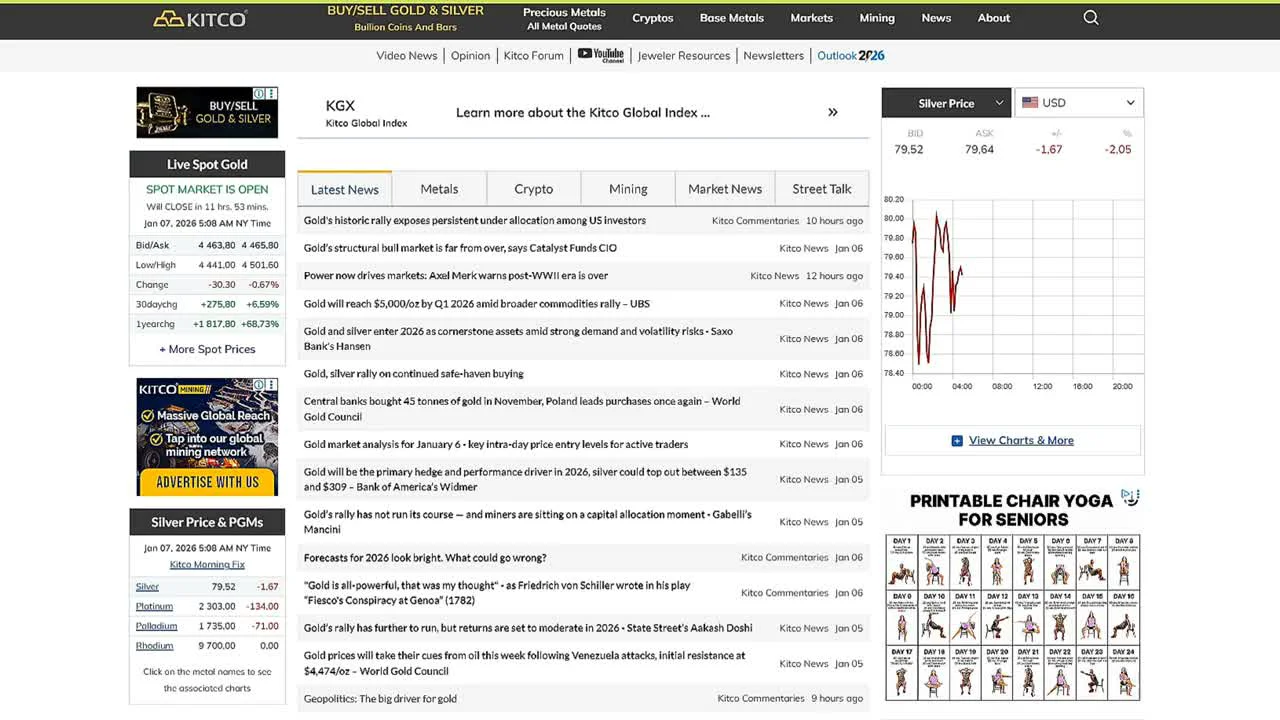1280x720 pixels.
Task: Click the KGX double-arrow icon
Action: point(832,112)
